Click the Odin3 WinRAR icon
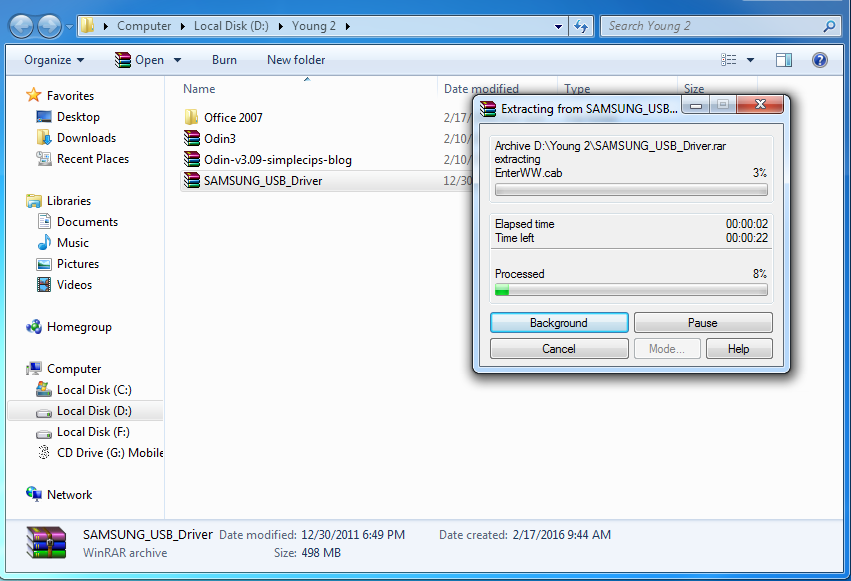The height and width of the screenshot is (581, 851). [192, 138]
